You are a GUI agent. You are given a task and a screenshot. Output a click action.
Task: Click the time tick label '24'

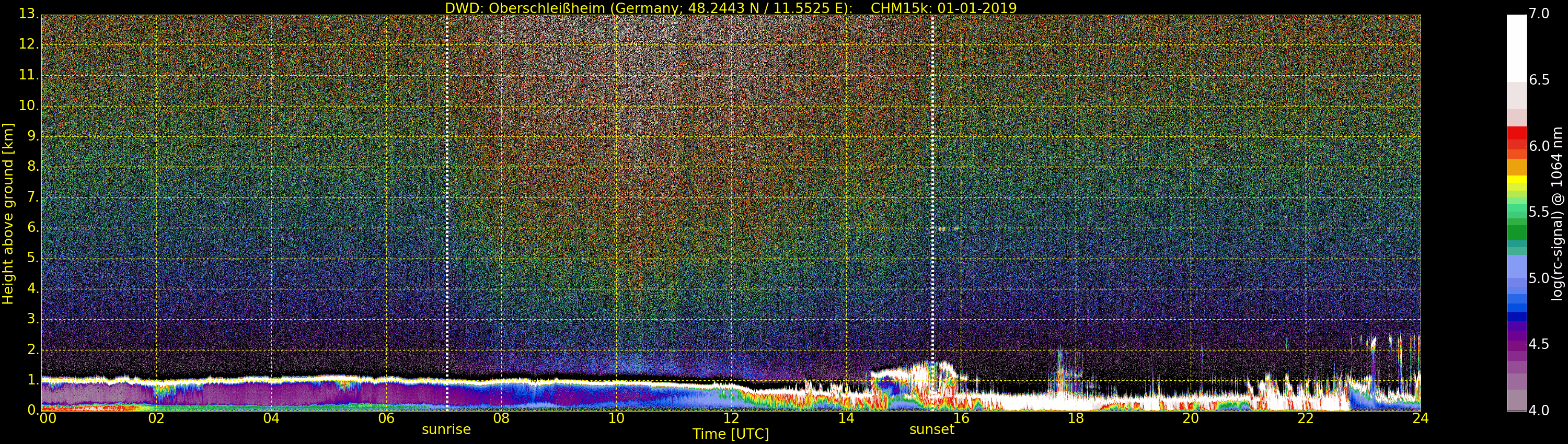pyautogui.click(x=1420, y=418)
